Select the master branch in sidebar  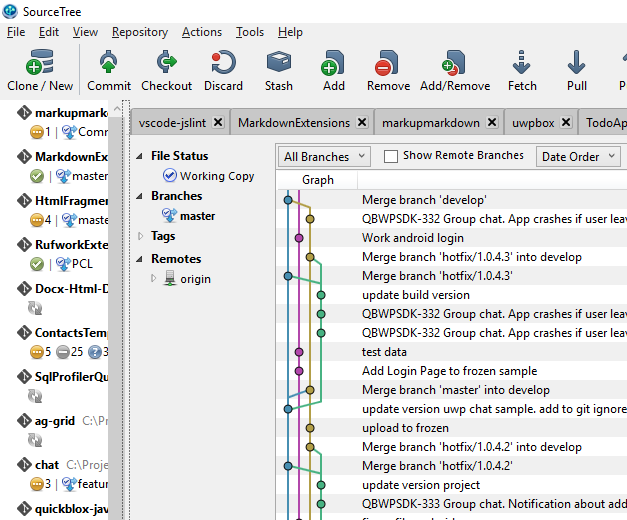click(x=197, y=216)
